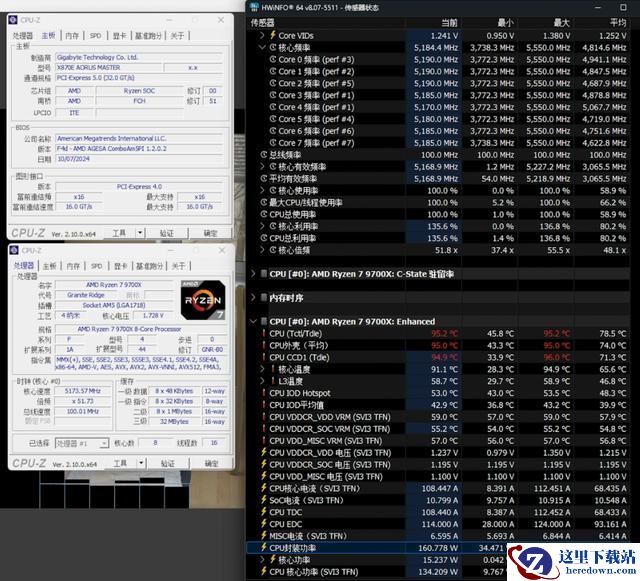Click the AMD Ryzen 7 9700X name field

pyautogui.click(x=114, y=285)
